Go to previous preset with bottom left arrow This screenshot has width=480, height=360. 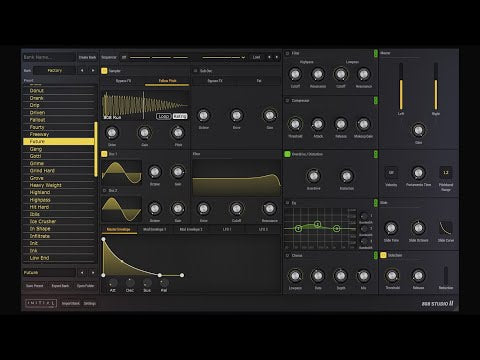[82, 273]
